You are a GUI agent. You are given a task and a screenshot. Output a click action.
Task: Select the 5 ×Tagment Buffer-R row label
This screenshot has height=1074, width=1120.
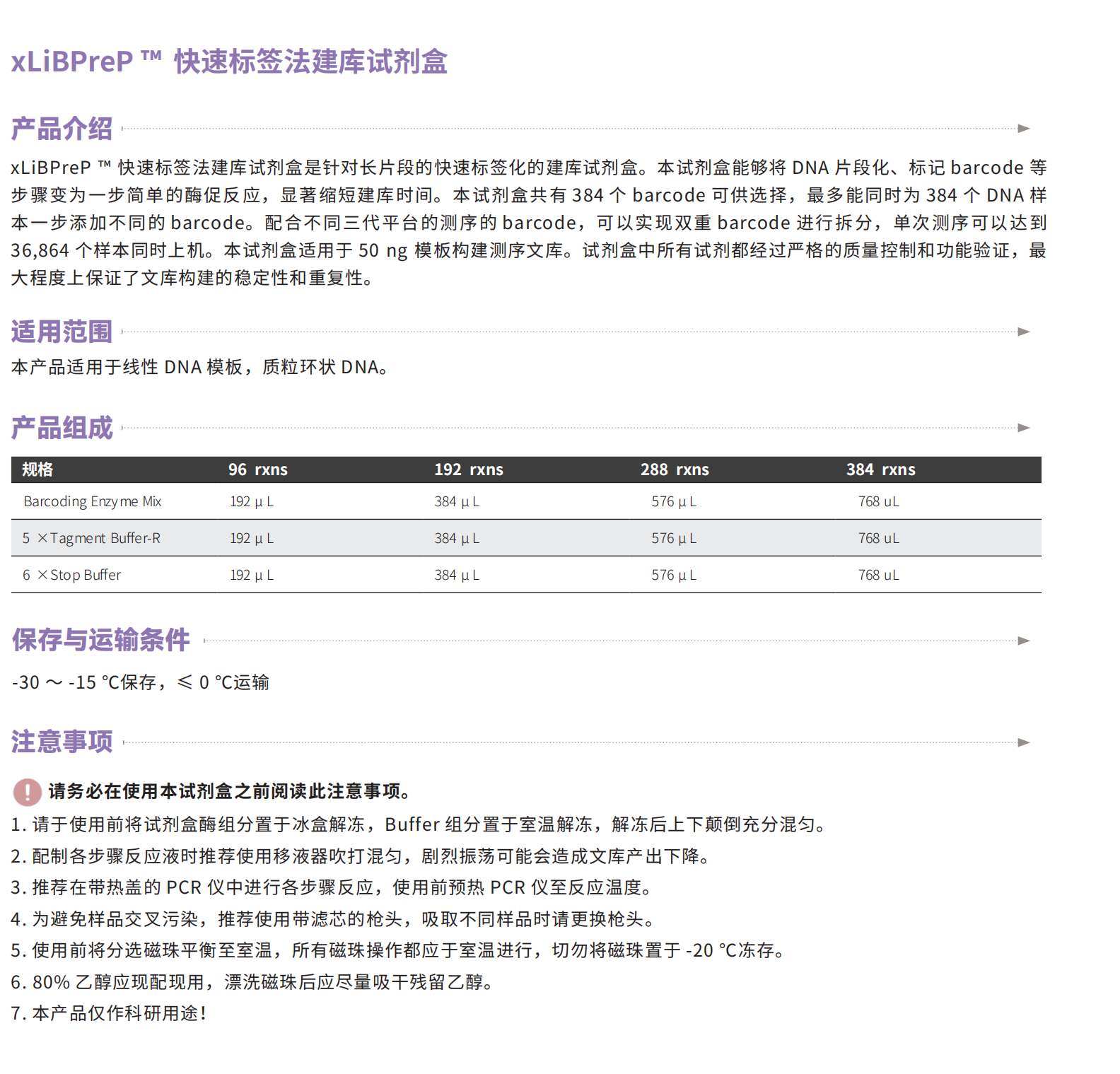91,538
